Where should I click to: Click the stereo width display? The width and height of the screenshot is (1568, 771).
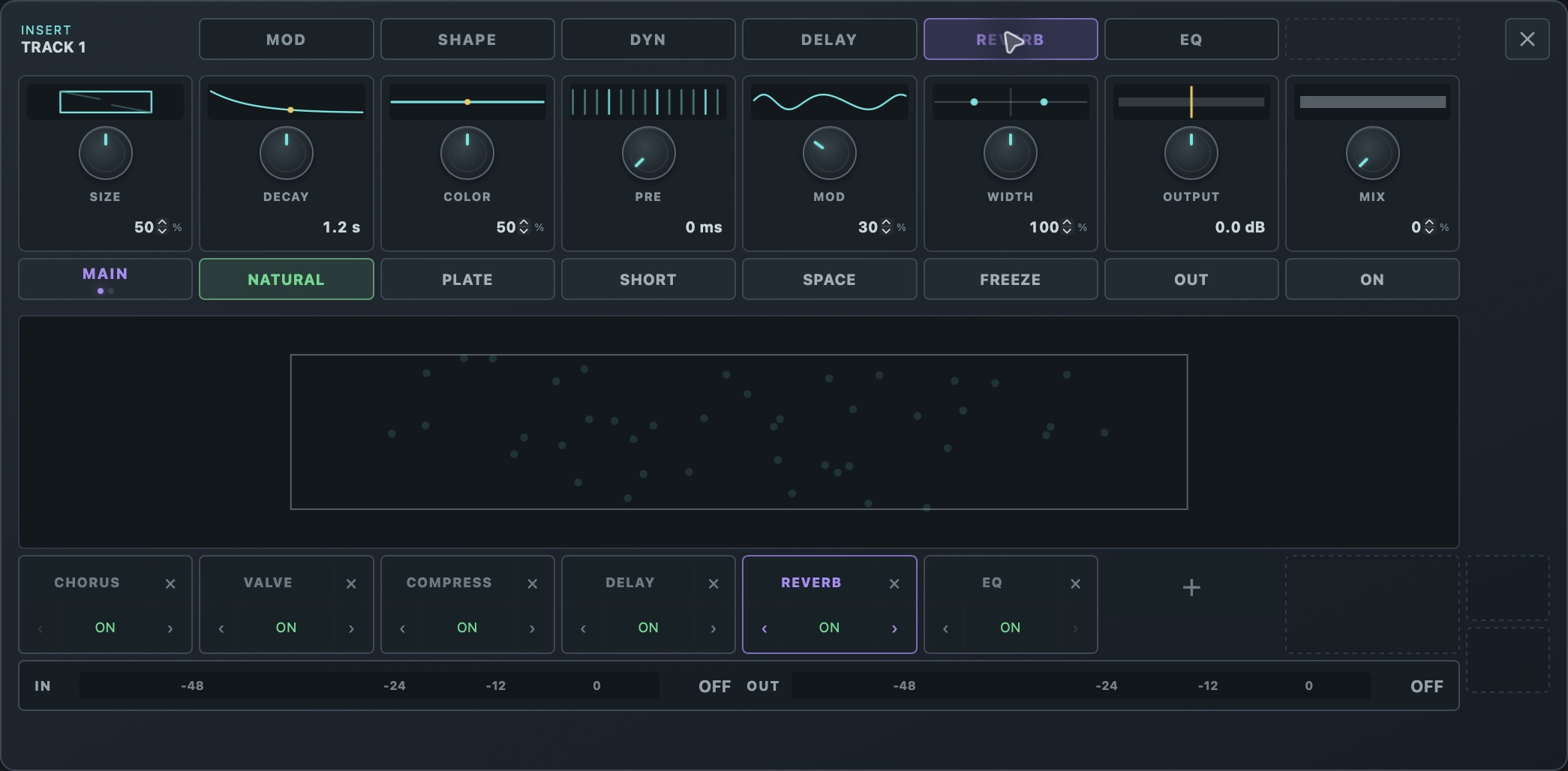click(1011, 102)
